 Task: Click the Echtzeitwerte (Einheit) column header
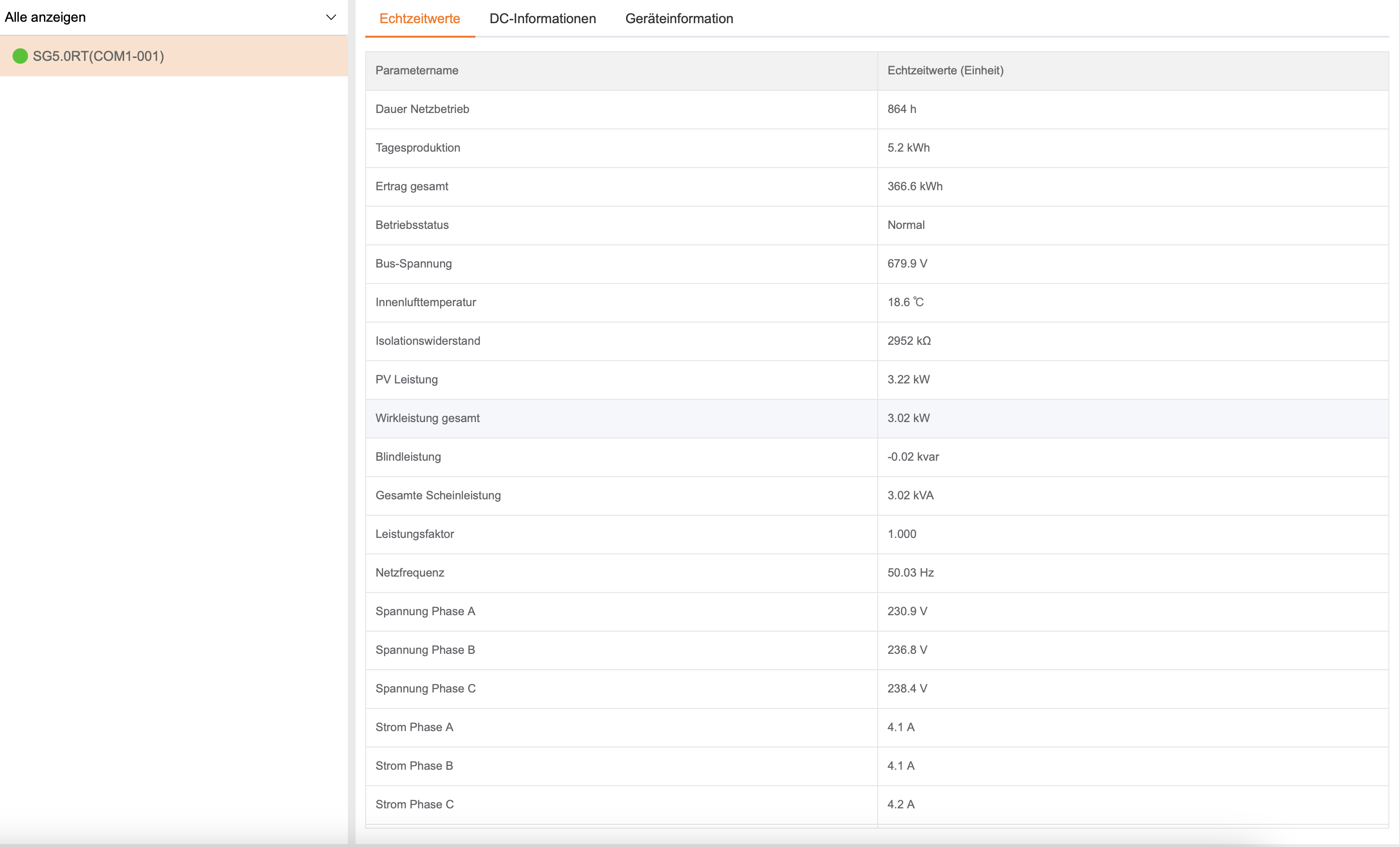coord(945,71)
